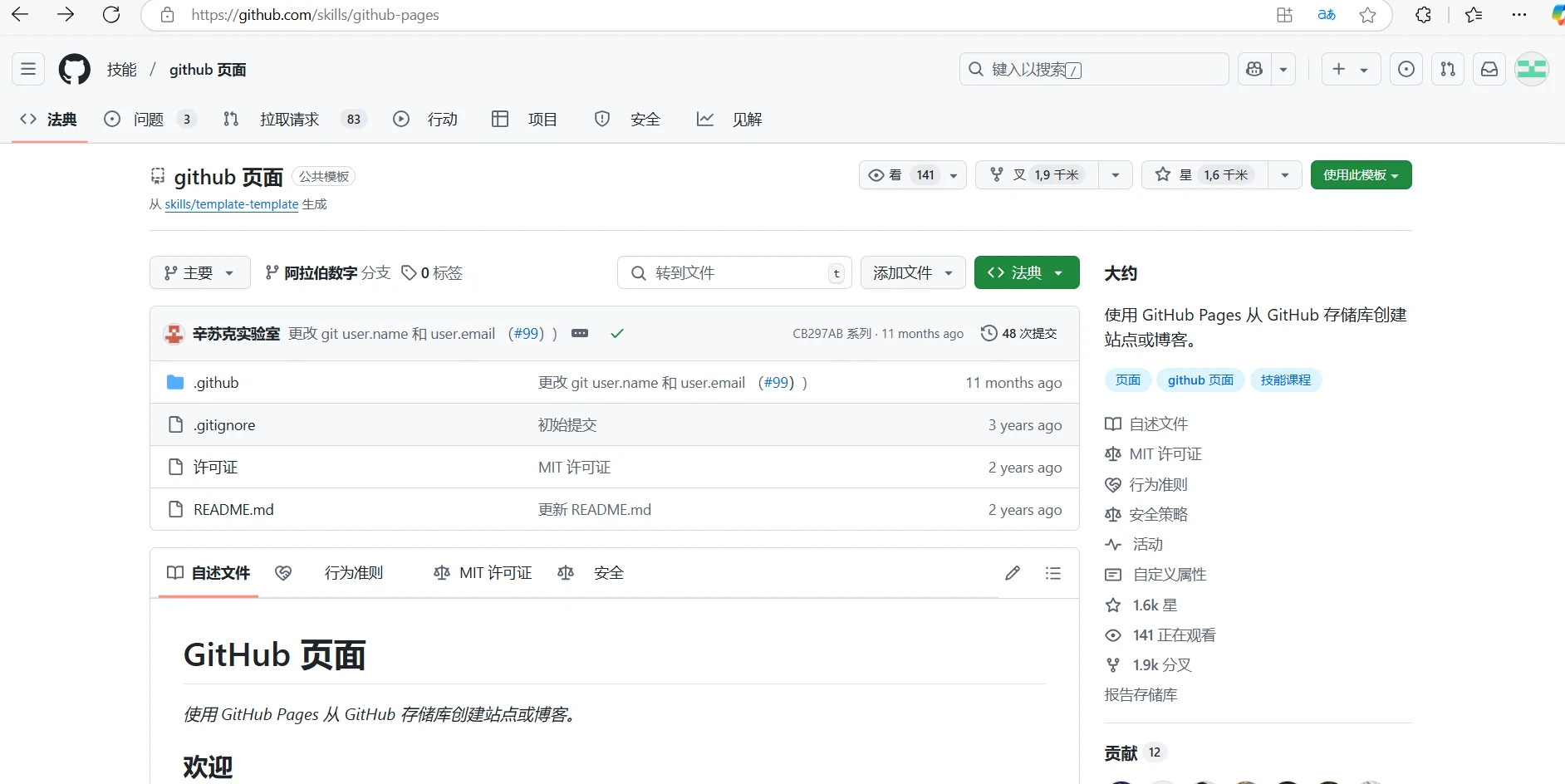The width and height of the screenshot is (1565, 784).
Task: Open the green 法典 code dropdown
Action: tap(1027, 272)
